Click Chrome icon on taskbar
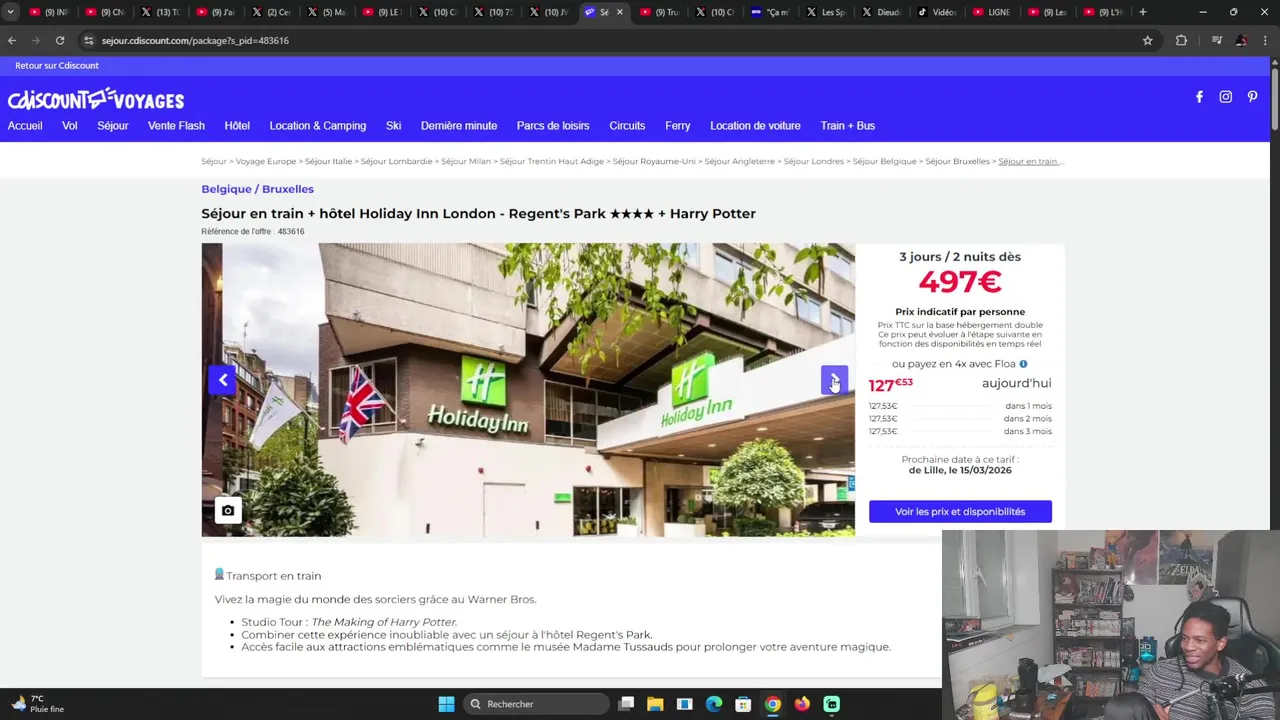 click(x=773, y=704)
